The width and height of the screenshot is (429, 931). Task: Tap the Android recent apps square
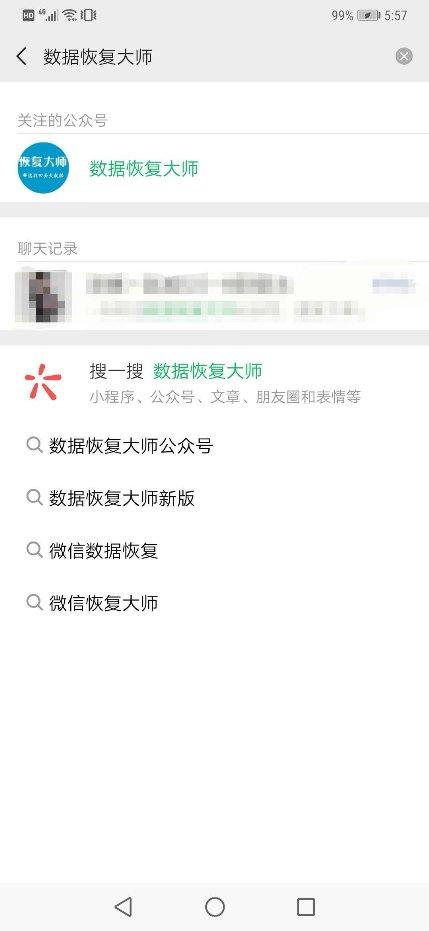(x=306, y=907)
